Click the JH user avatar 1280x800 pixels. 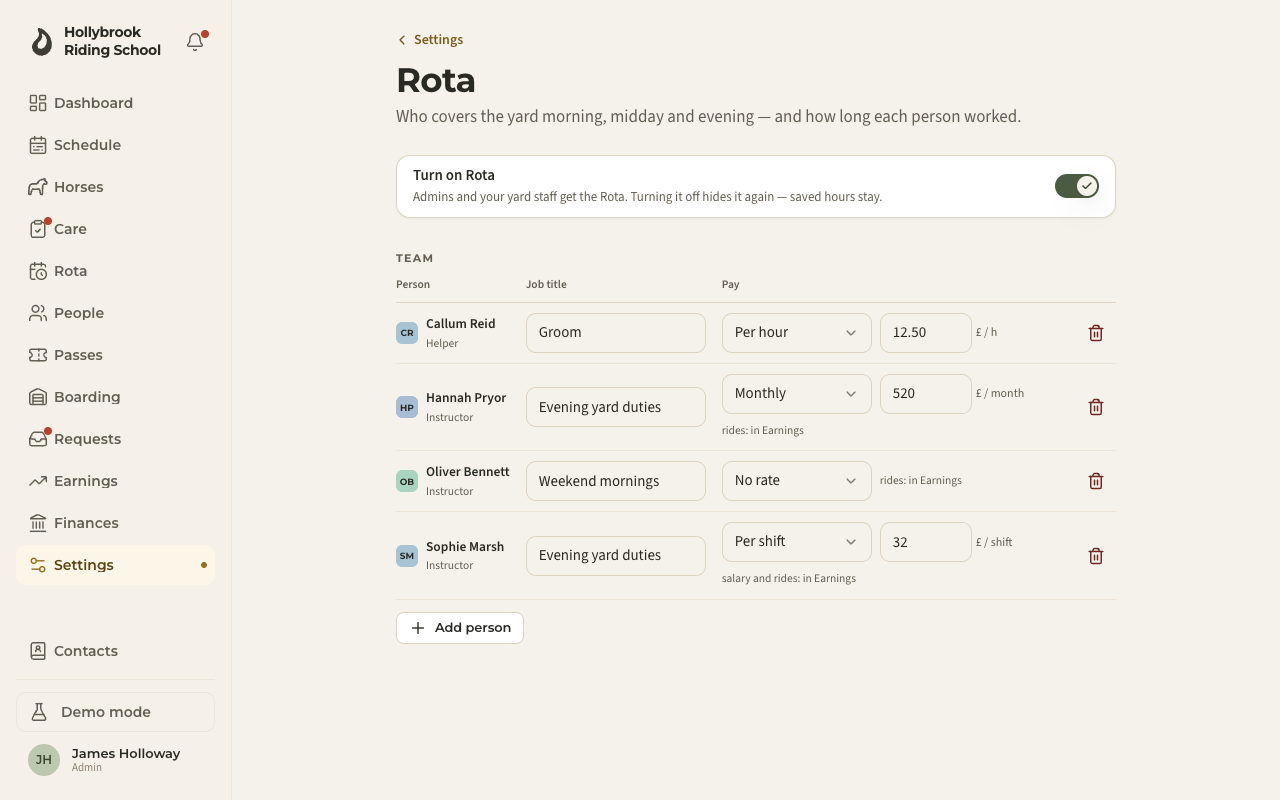tap(44, 760)
